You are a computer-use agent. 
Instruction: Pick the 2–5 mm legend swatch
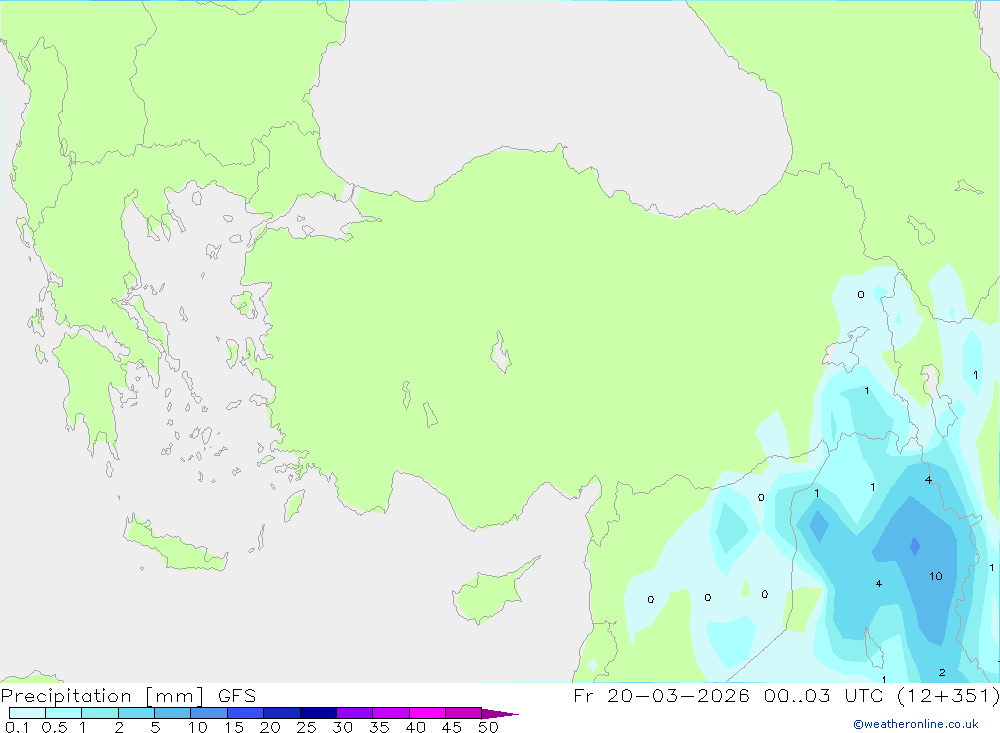click(136, 713)
